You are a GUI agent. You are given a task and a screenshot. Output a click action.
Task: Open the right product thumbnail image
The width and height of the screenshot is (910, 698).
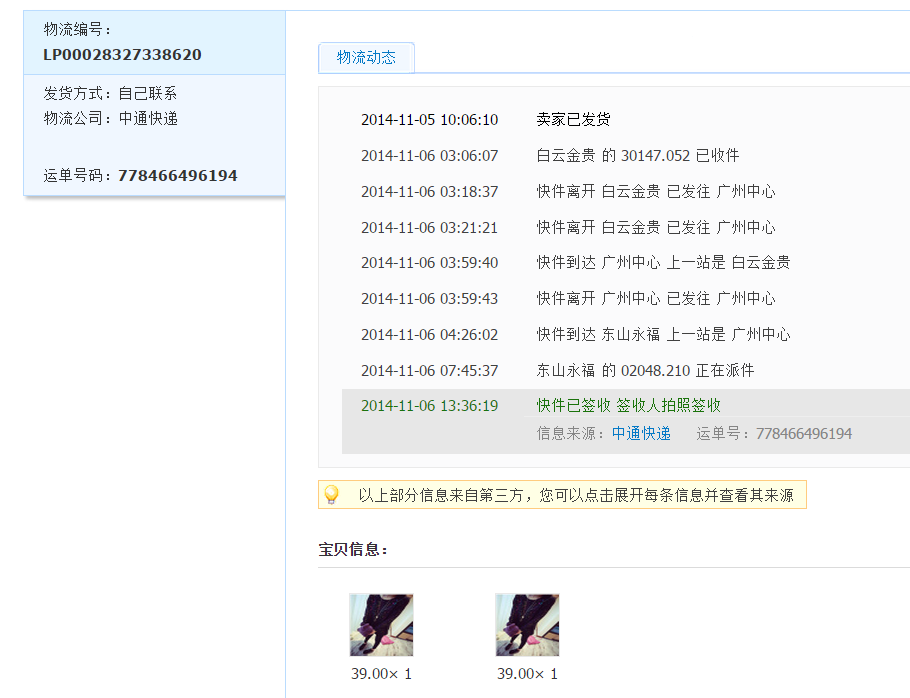[x=527, y=625]
